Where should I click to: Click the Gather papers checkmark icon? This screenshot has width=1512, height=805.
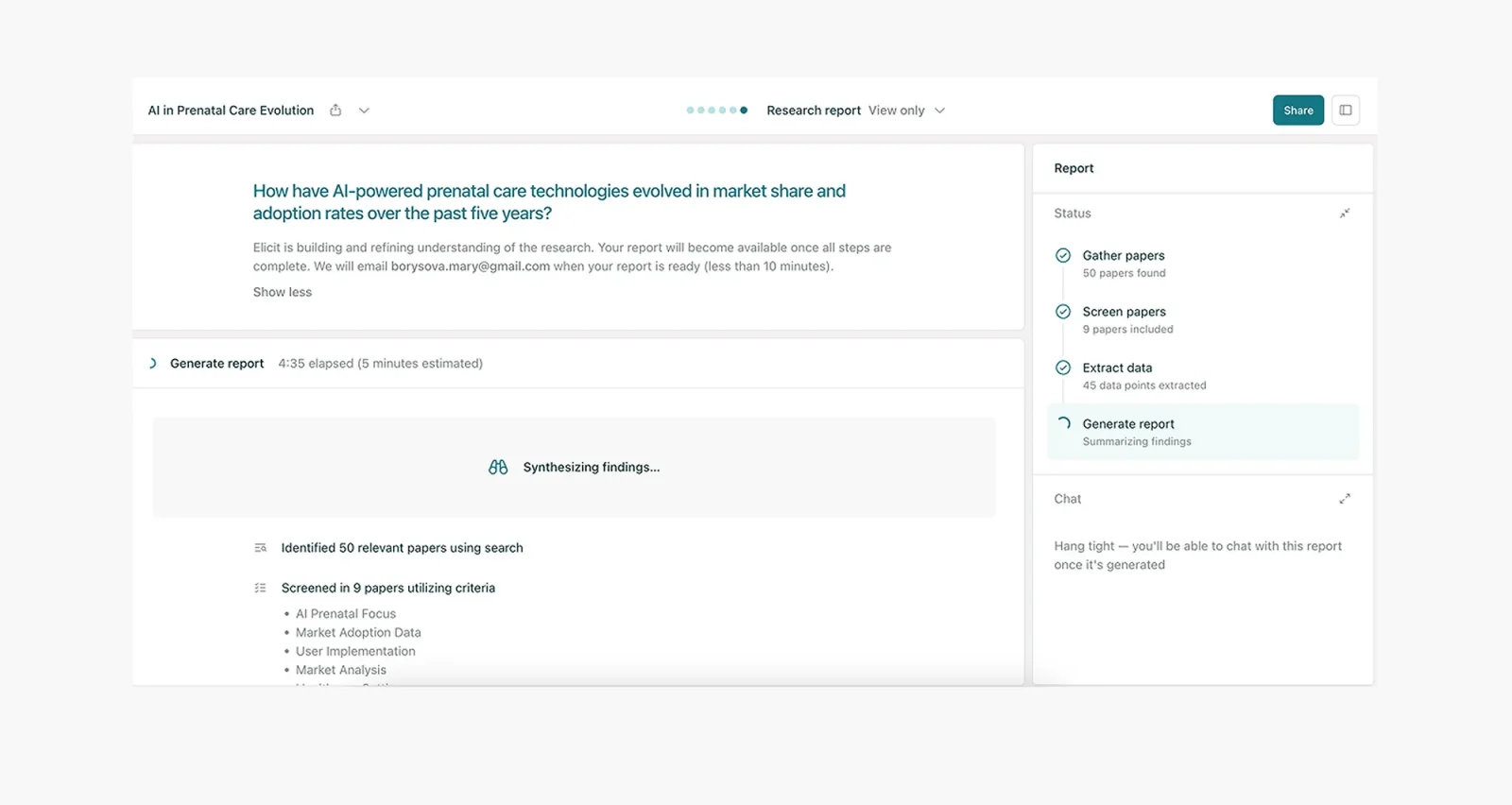pyautogui.click(x=1063, y=255)
